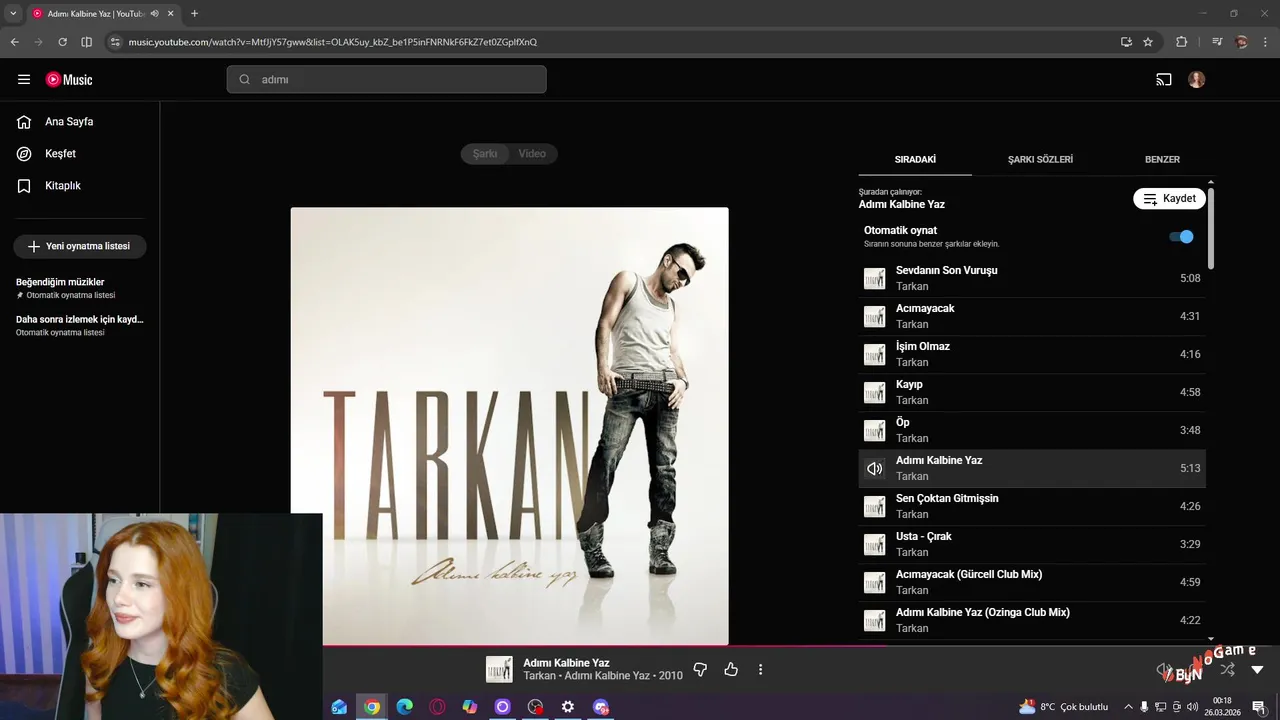Viewport: 1280px width, 720px height.
Task: Open Opera browser from the taskbar
Action: (437, 707)
